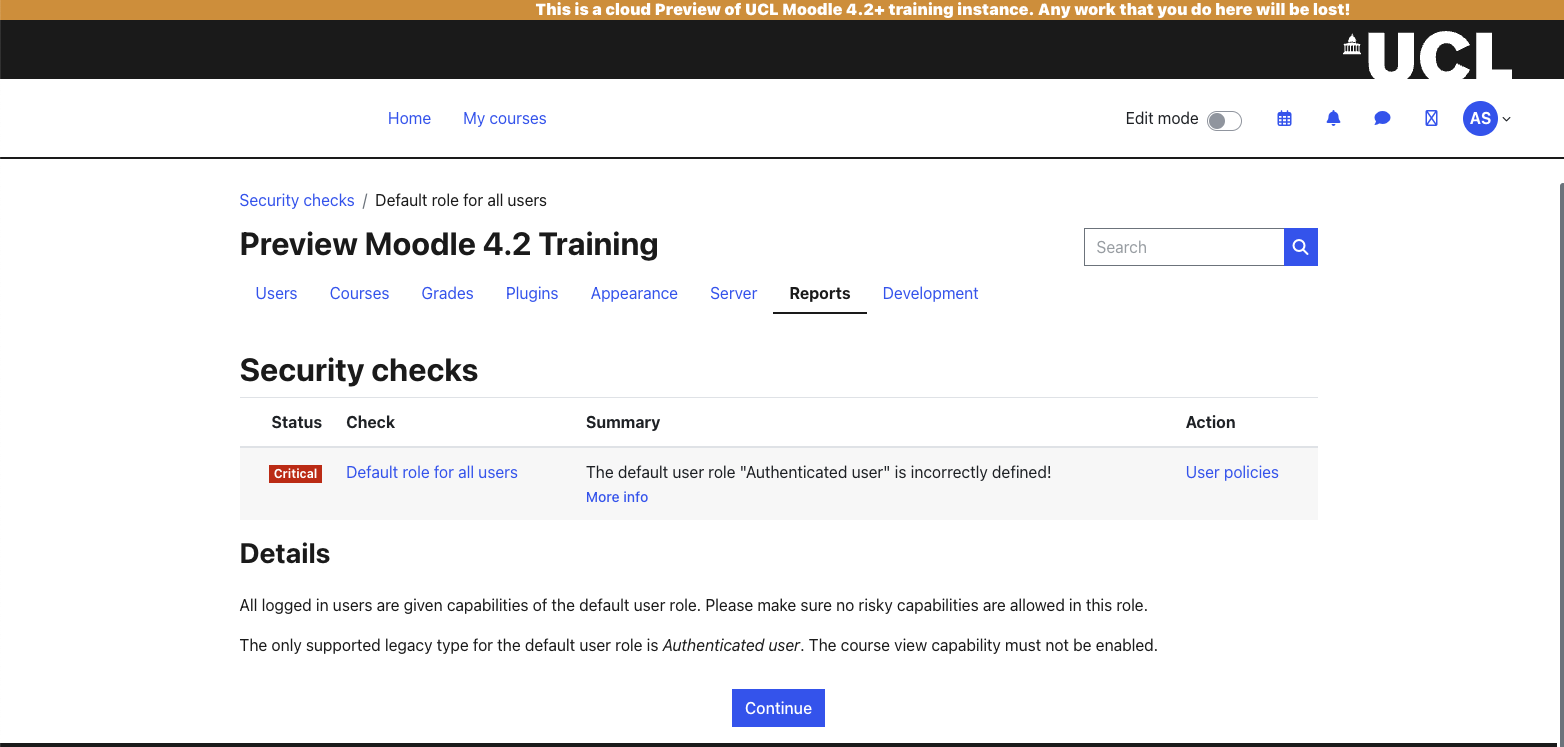
Task: Toggle the Edit mode switch
Action: [1224, 121]
